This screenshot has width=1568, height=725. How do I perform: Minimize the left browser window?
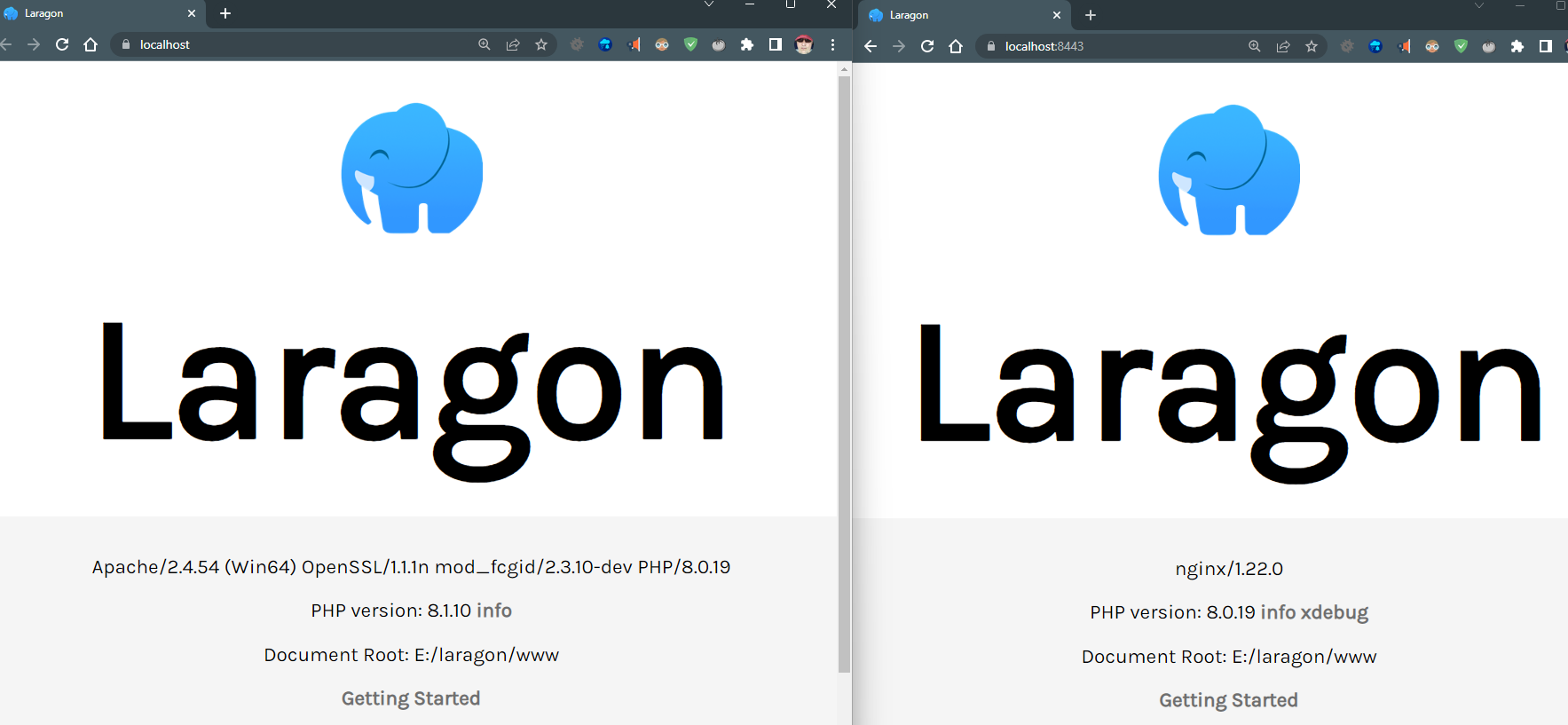click(750, 4)
